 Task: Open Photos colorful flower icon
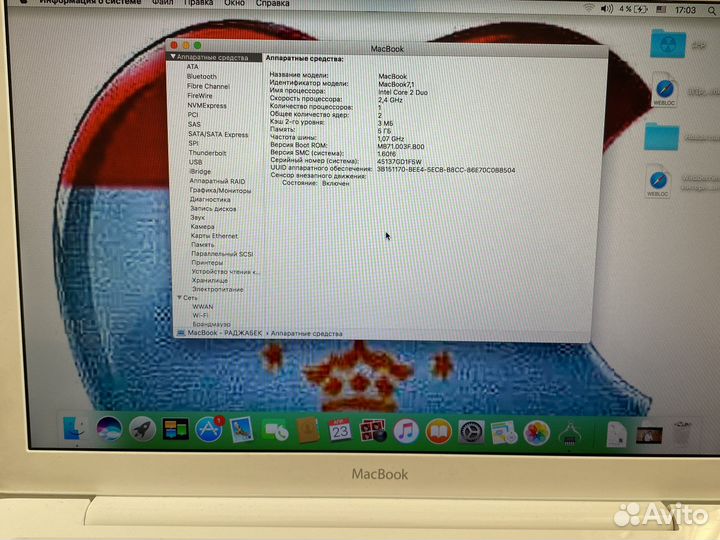pos(537,433)
